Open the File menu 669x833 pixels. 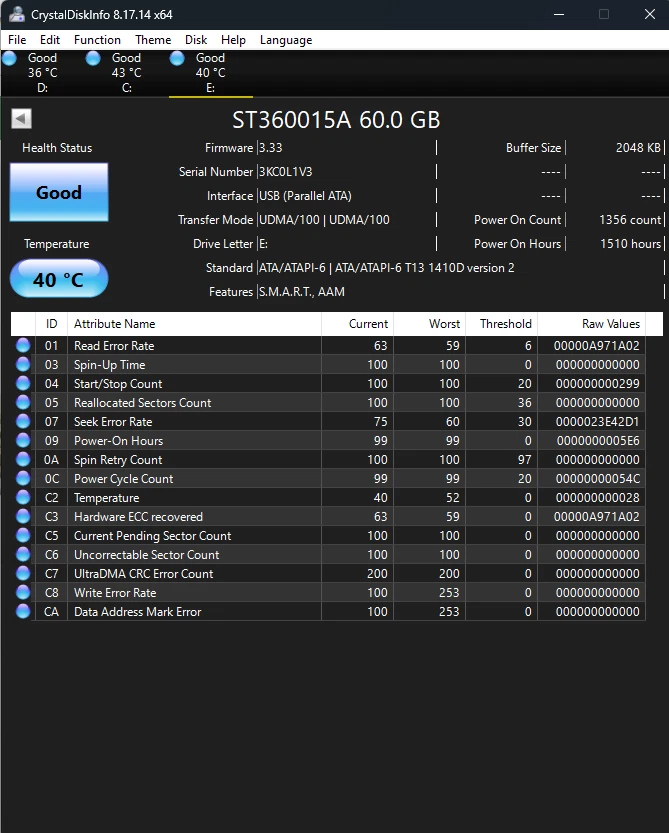(17, 40)
